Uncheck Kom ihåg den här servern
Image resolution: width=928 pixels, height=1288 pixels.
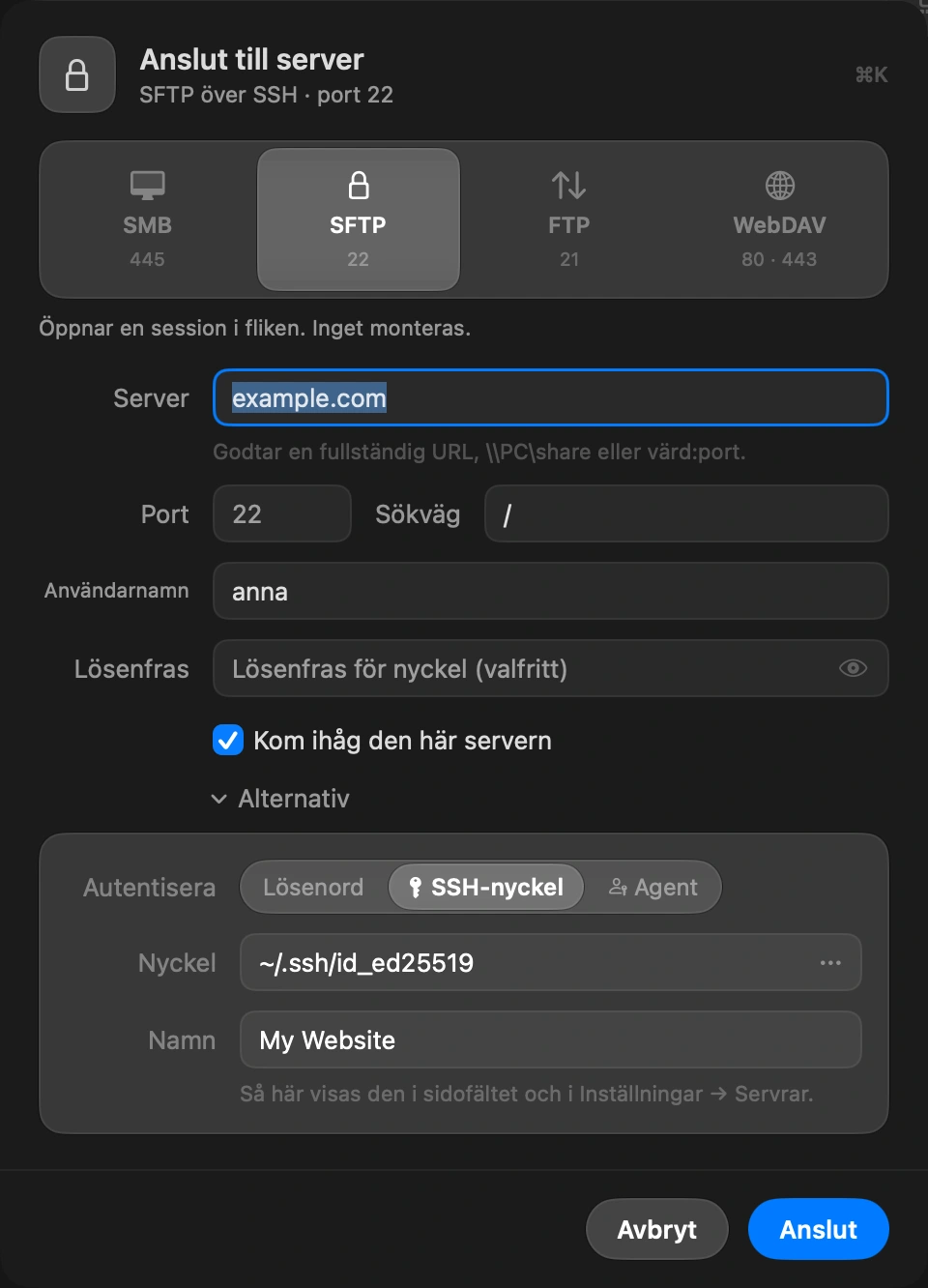(228, 740)
